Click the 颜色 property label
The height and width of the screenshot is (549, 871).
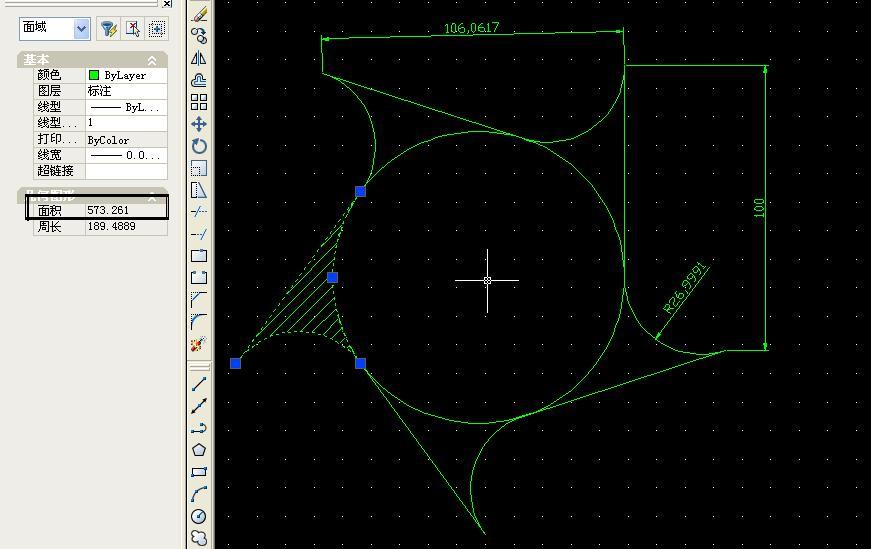49,75
